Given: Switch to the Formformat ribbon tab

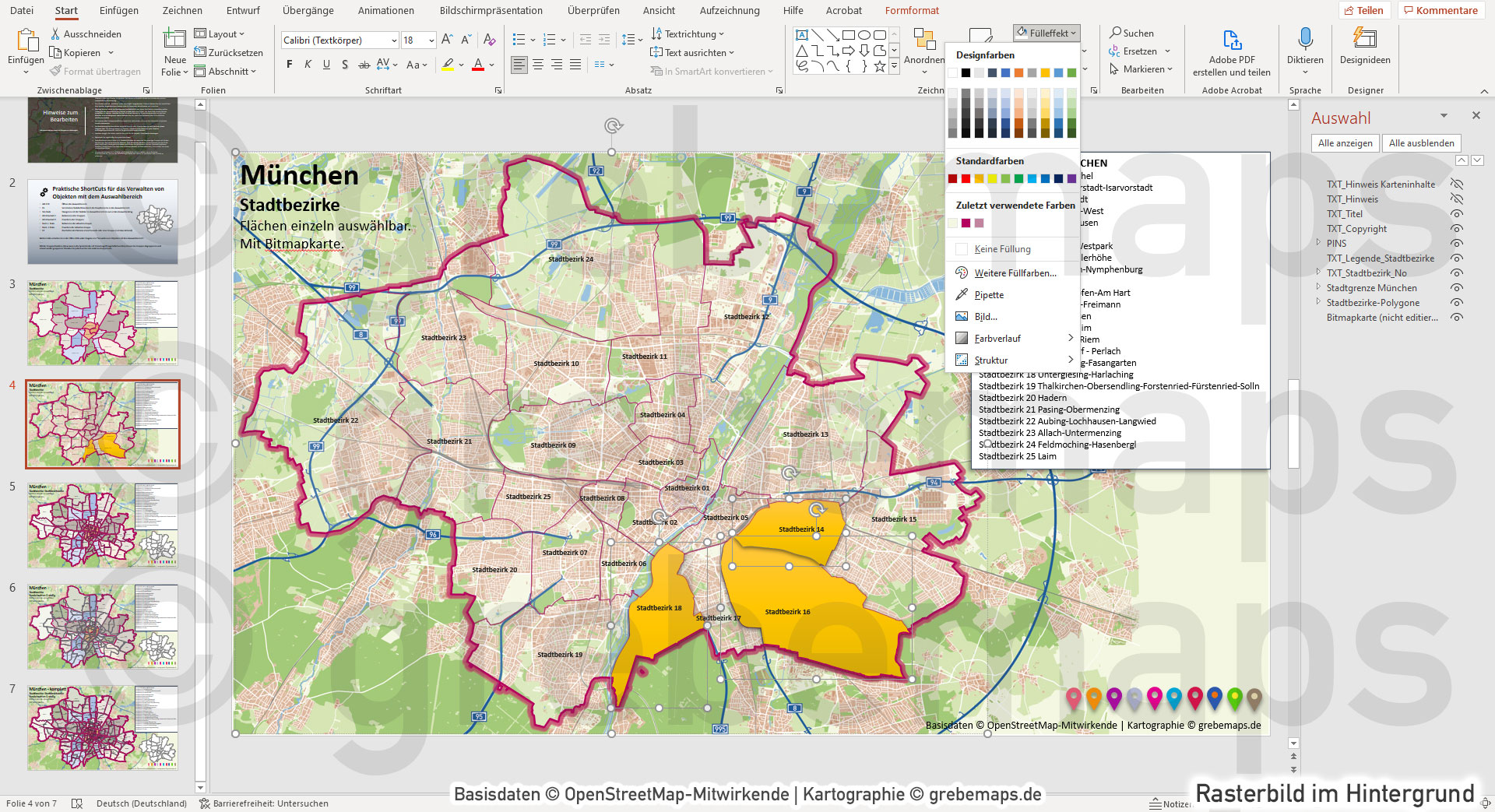Looking at the screenshot, I should point(911,10).
